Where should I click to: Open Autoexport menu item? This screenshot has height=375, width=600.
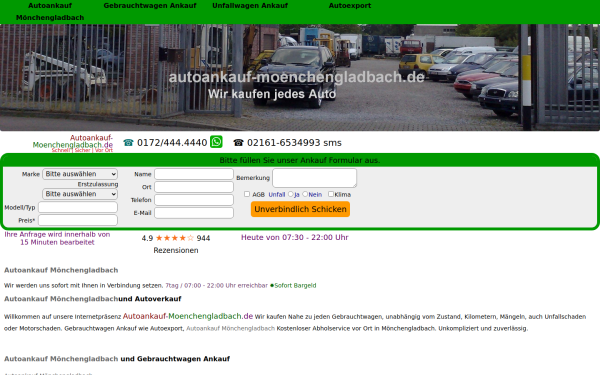pyautogui.click(x=350, y=6)
